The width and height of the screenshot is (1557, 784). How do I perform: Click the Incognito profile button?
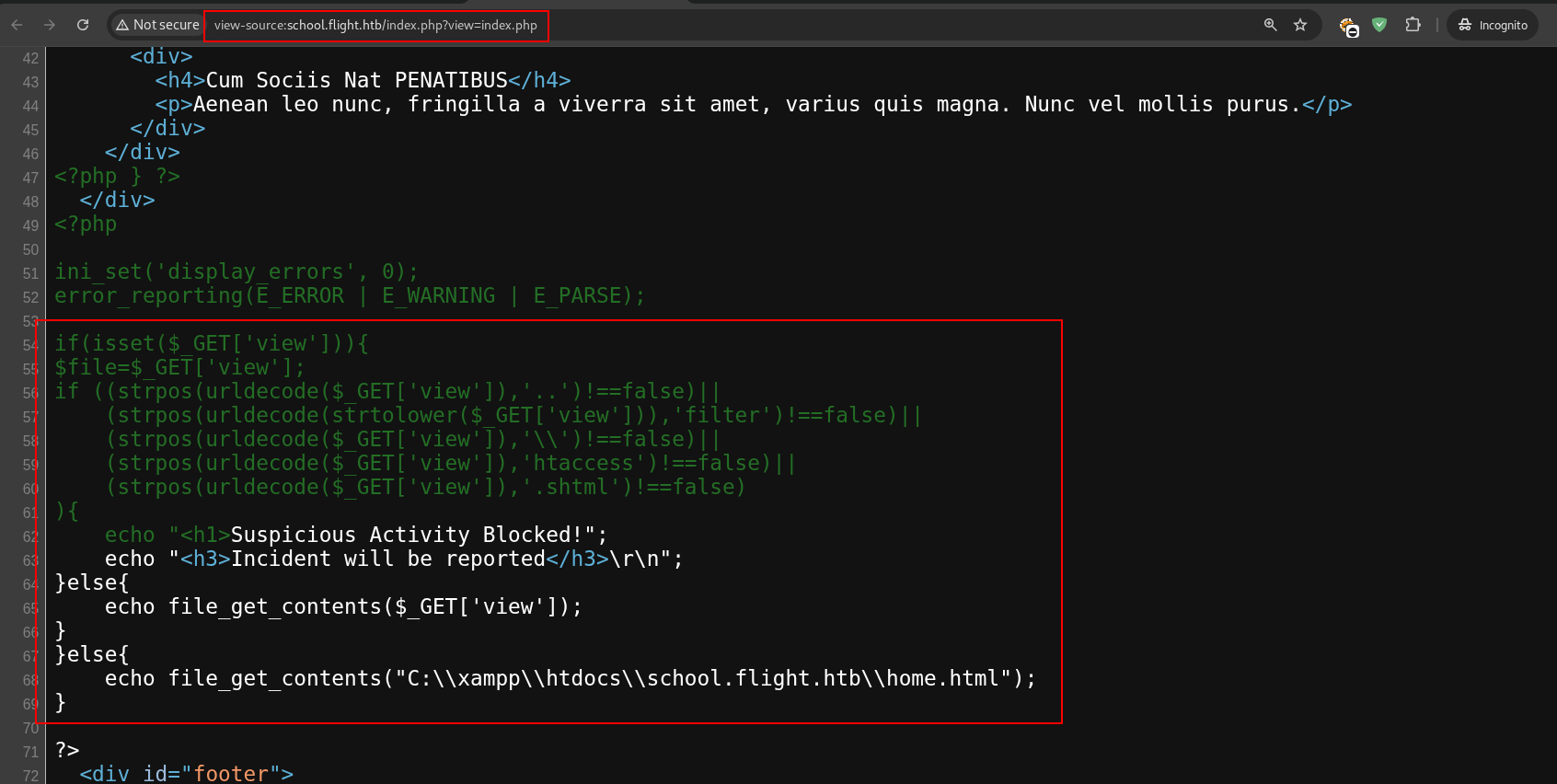tap(1493, 25)
